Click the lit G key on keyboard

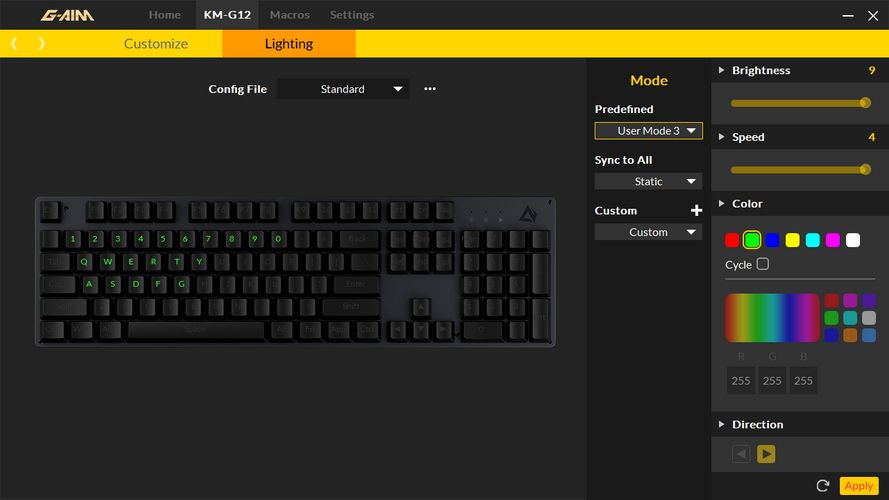182,284
